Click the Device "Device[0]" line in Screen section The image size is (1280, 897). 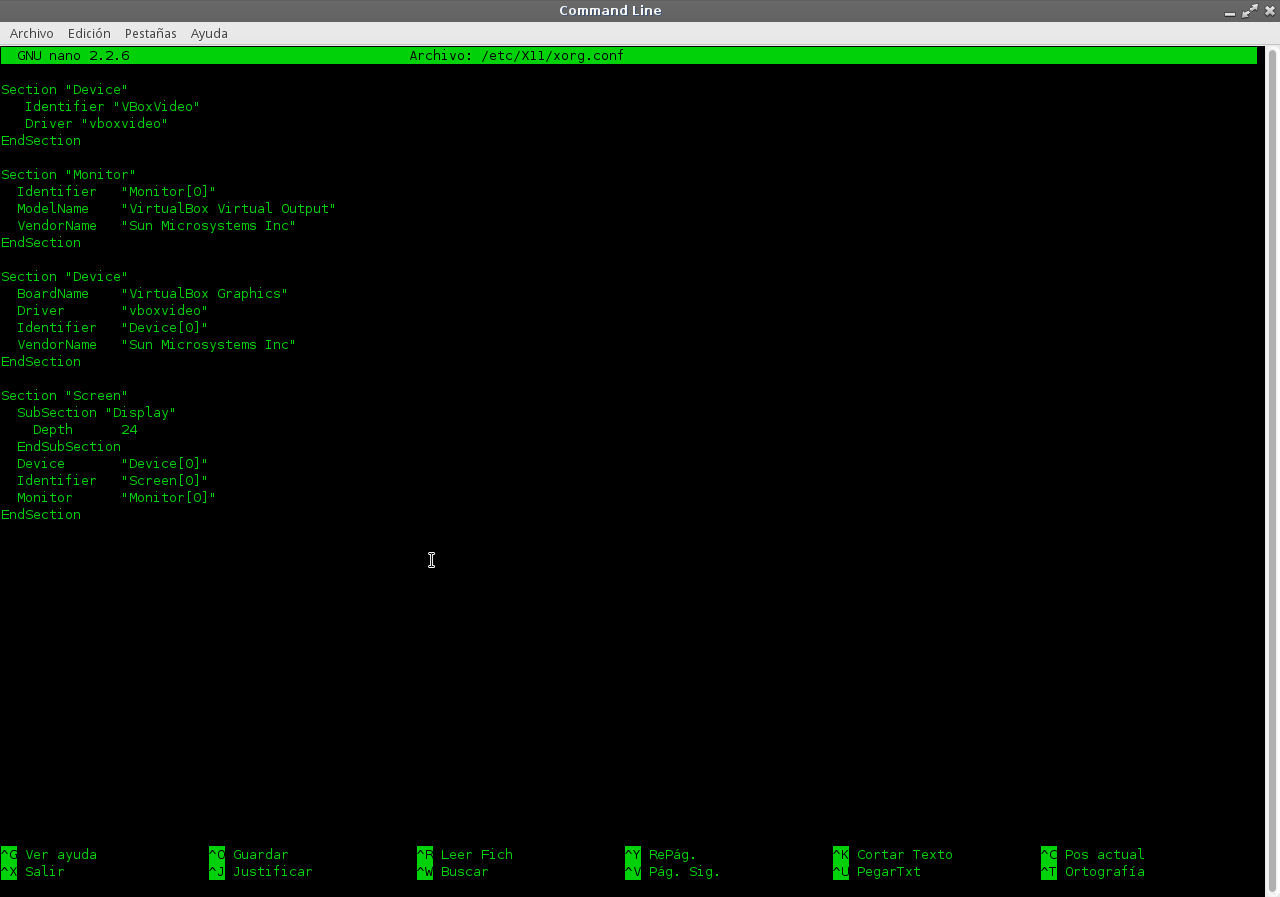tap(113, 463)
